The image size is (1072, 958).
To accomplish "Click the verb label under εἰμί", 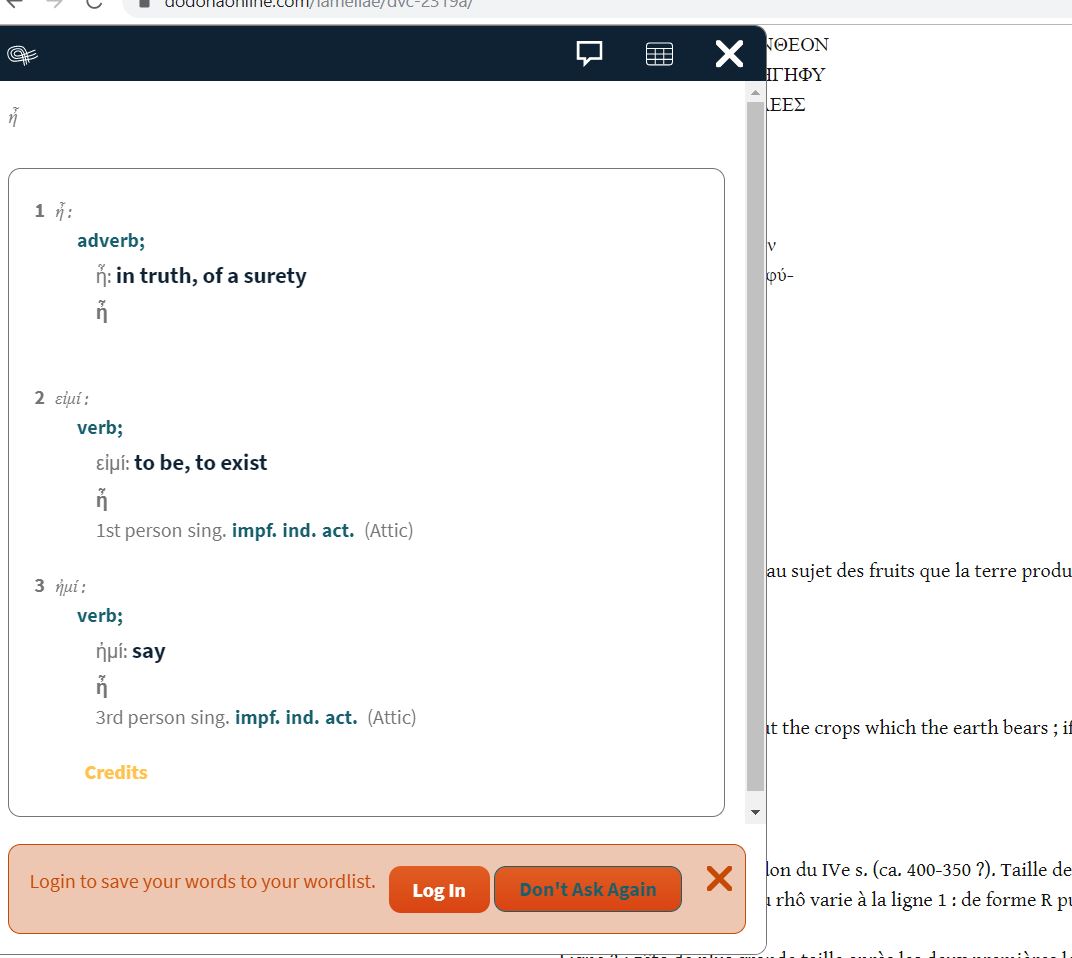I will point(100,427).
